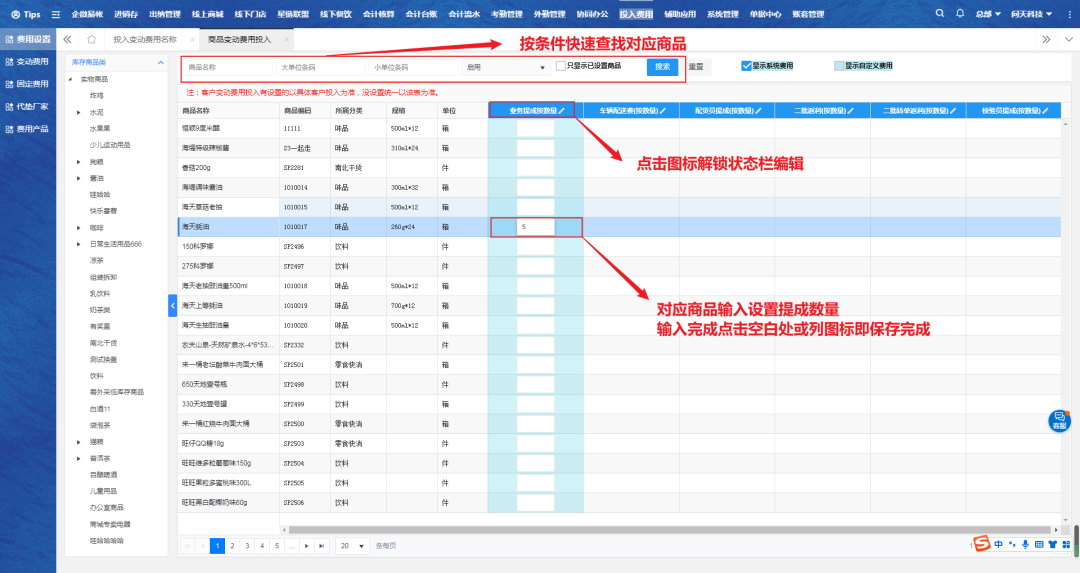Click the 客服 customer service floating icon
This screenshot has width=1080, height=573.
click(1058, 421)
